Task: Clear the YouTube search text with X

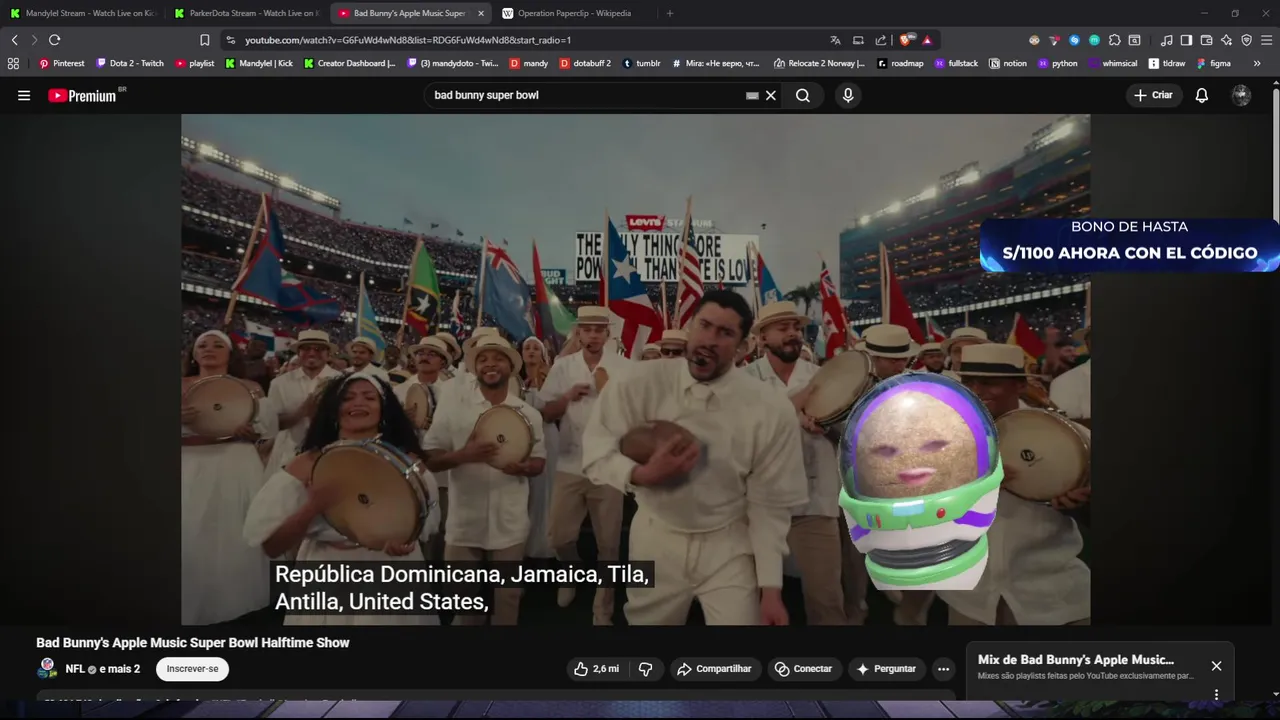Action: (771, 96)
